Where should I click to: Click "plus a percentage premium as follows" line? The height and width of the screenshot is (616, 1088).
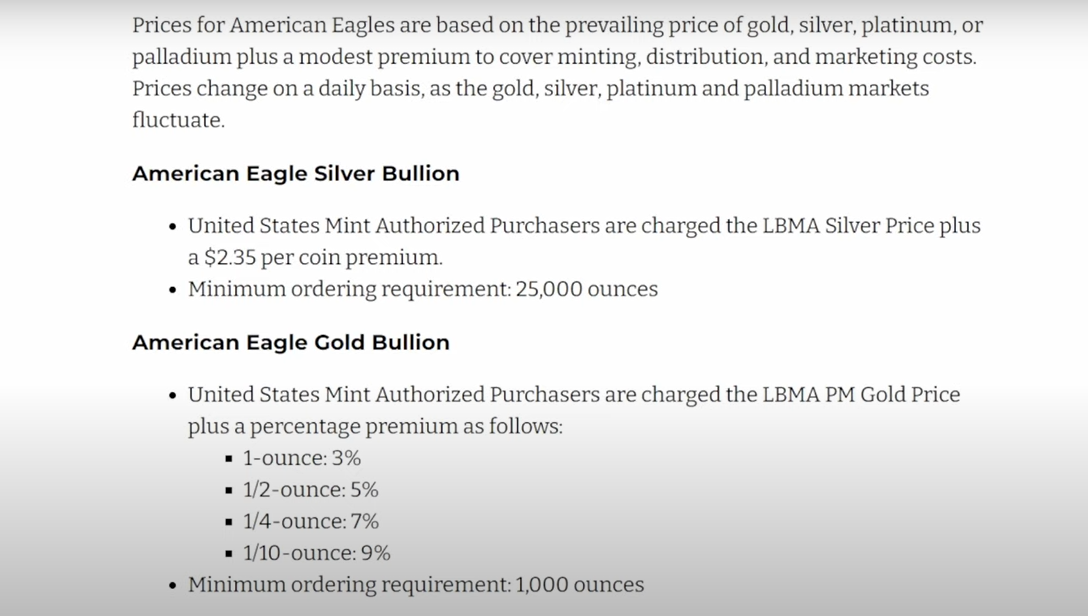click(x=375, y=426)
